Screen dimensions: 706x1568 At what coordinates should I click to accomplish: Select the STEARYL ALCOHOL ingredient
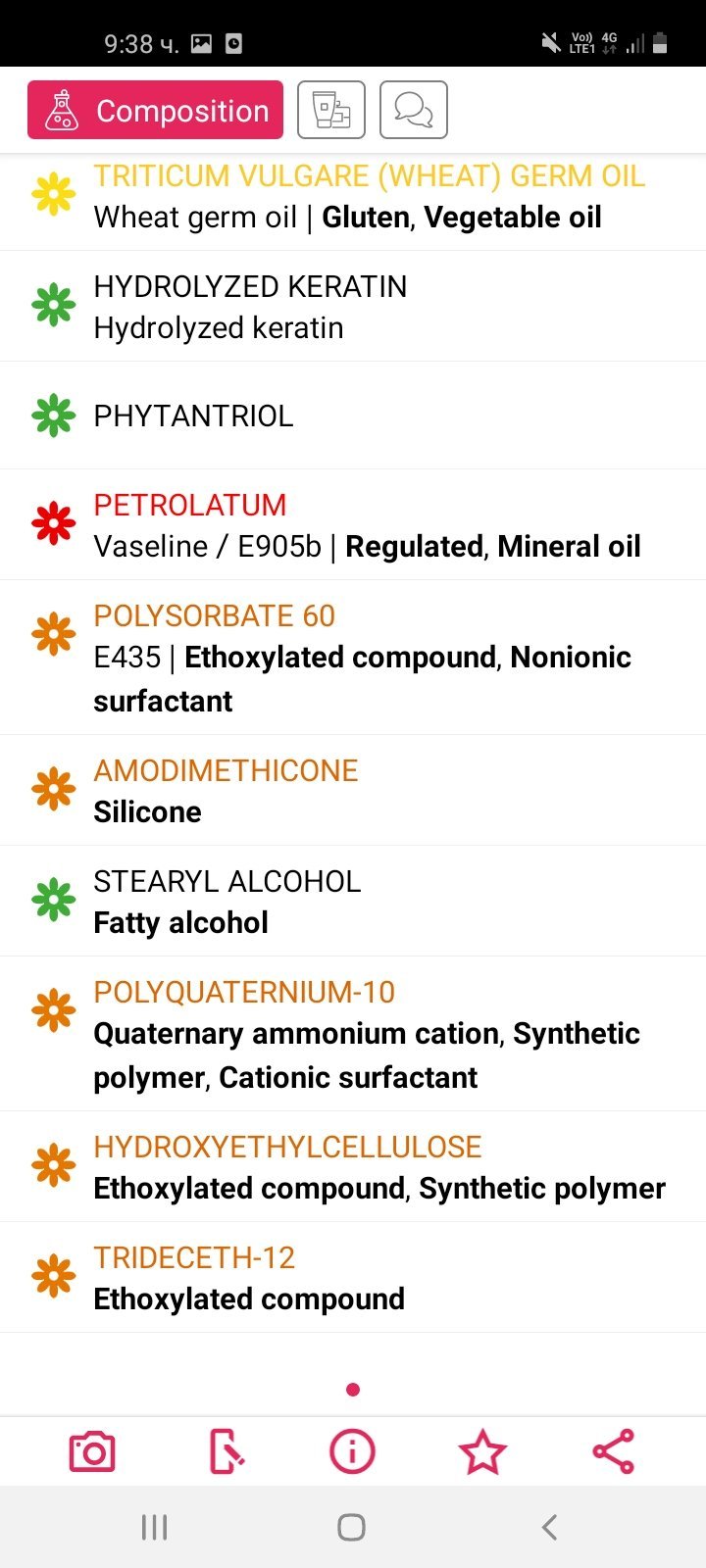tap(227, 881)
